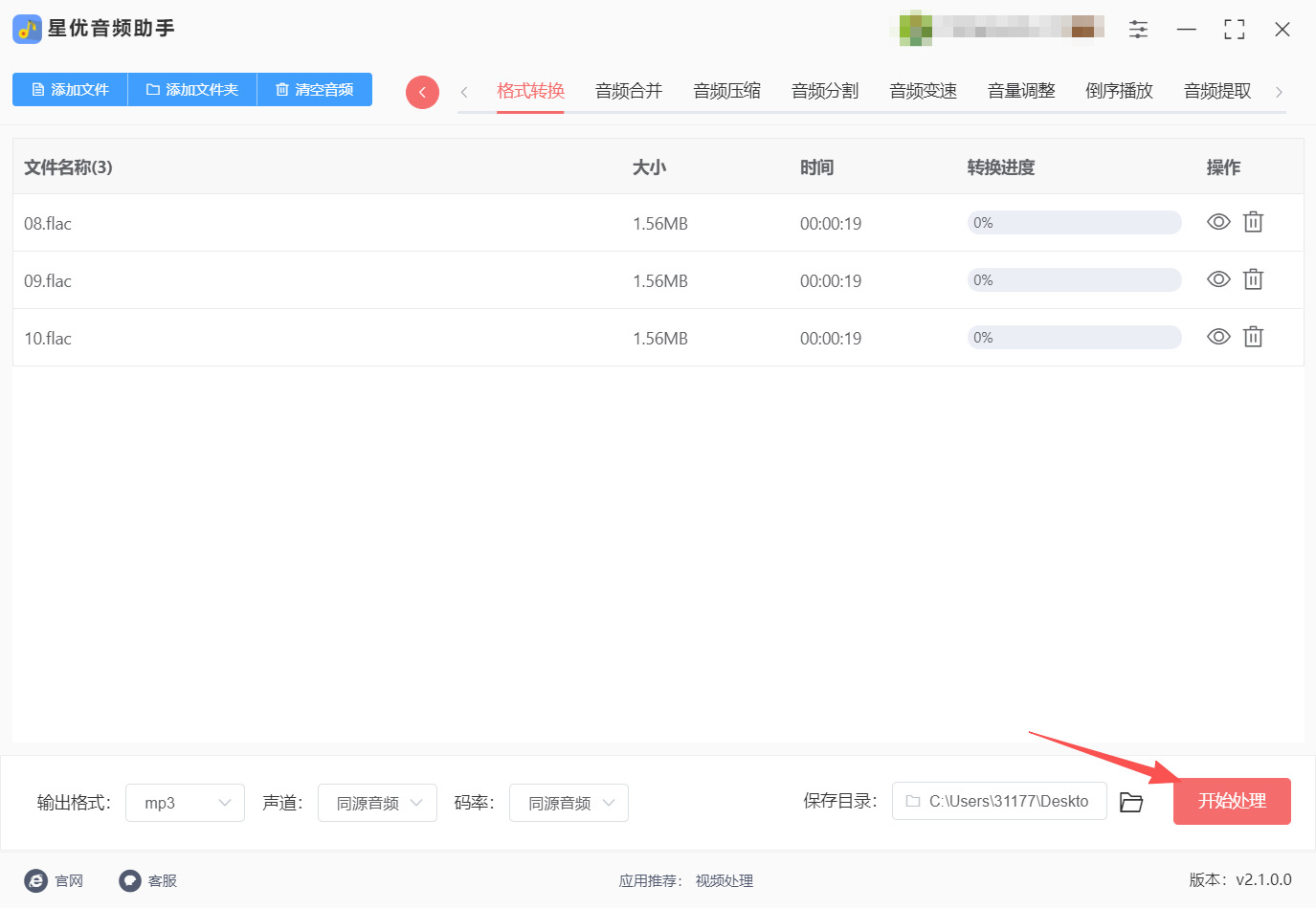Viewport: 1316px width, 909px height.
Task: Delete 08.flac using its trash icon
Action: point(1253,222)
